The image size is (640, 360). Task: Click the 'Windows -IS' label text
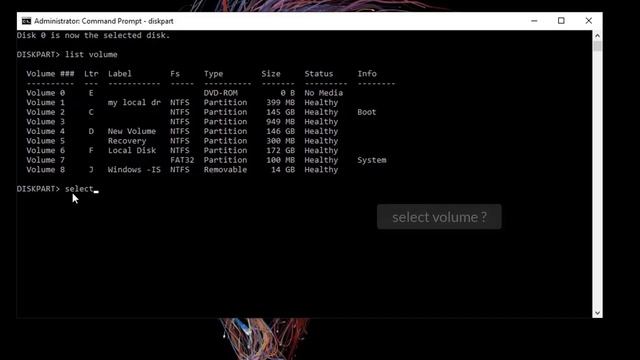[x=134, y=170]
